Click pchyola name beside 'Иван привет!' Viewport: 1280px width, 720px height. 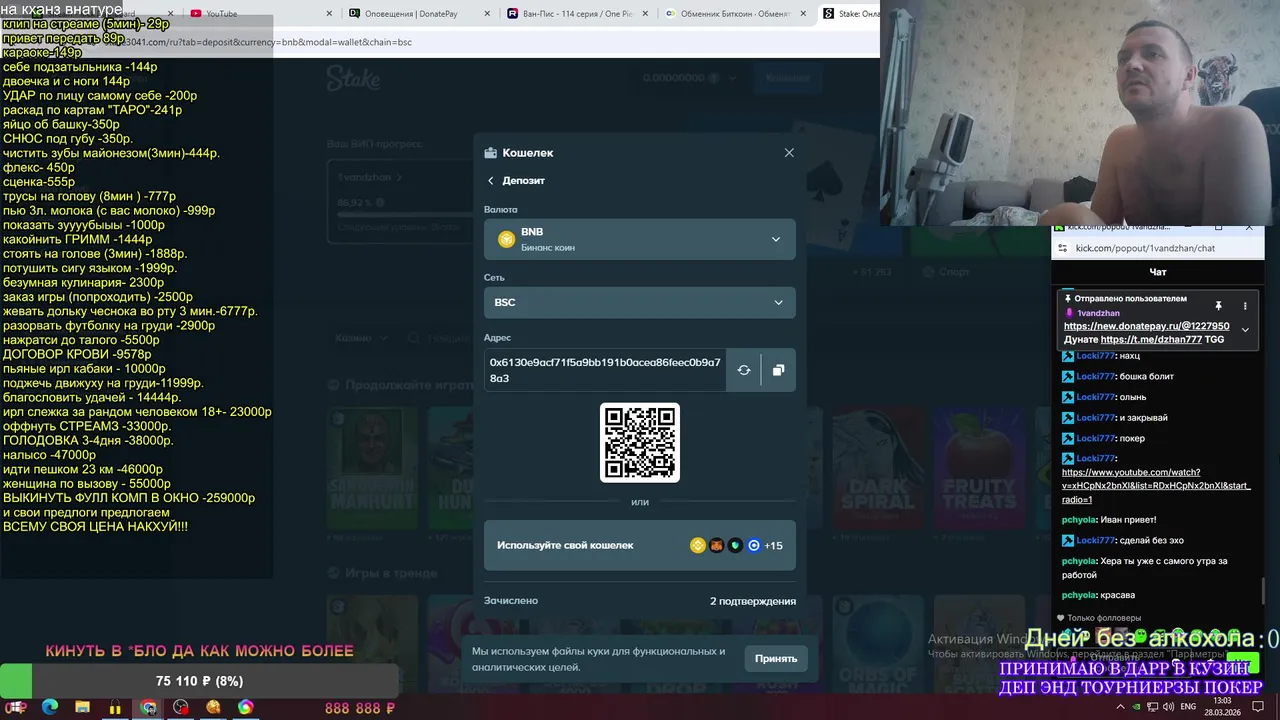(1078, 520)
